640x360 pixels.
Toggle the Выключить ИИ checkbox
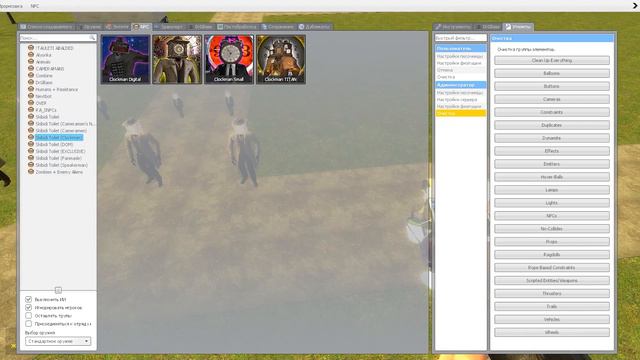[x=28, y=300]
